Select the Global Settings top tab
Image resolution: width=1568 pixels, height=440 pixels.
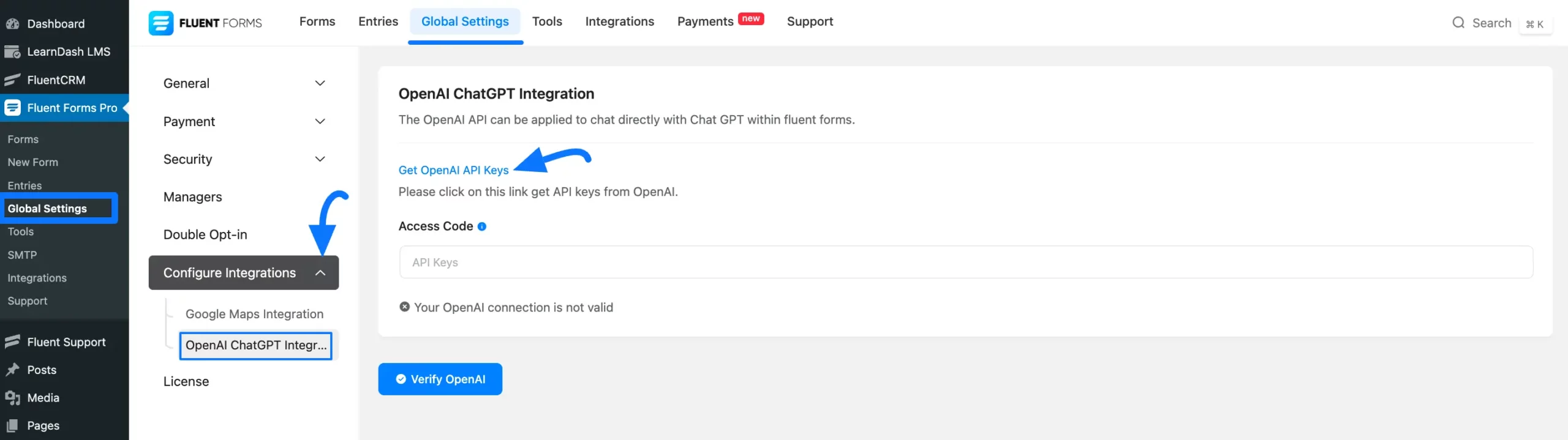pyautogui.click(x=465, y=21)
